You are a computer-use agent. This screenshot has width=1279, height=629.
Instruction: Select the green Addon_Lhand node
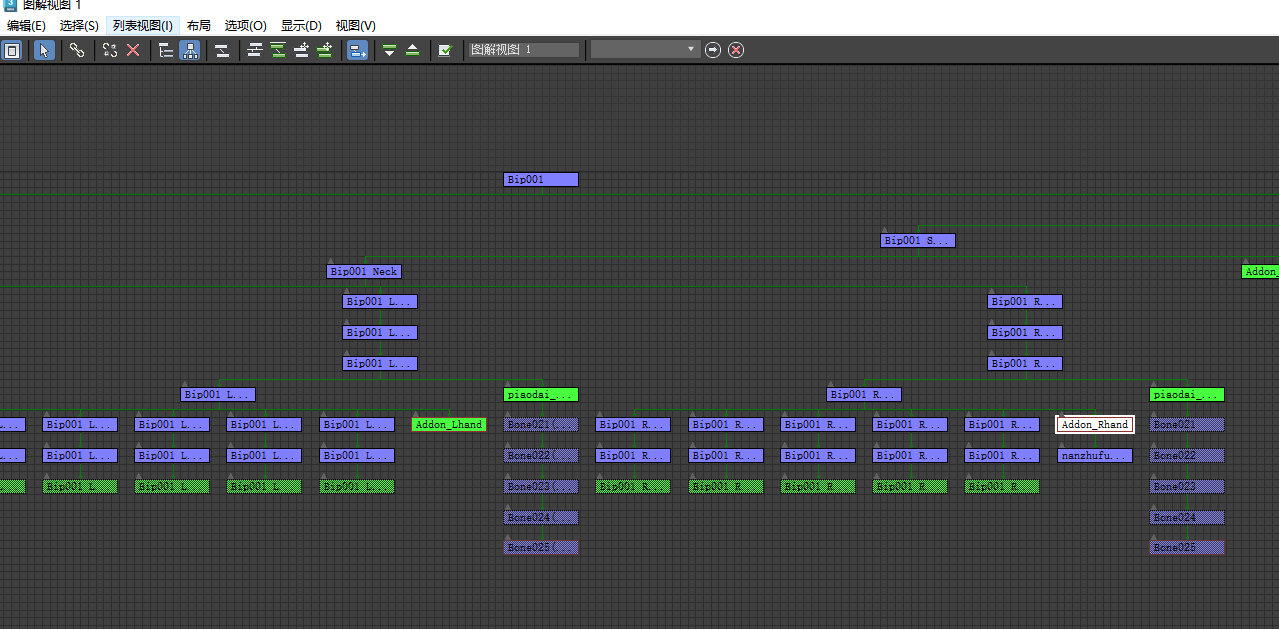449,425
